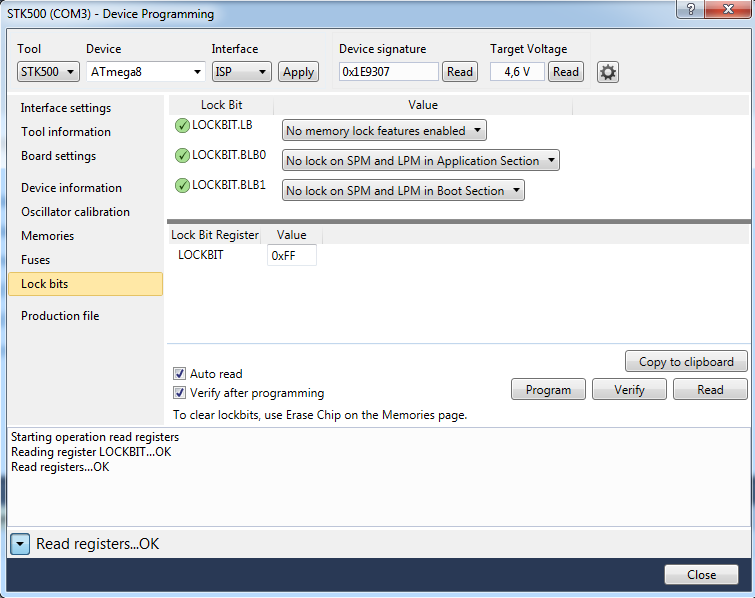Open the Interface dropdown showing ISP
755x598 pixels.
pos(242,72)
